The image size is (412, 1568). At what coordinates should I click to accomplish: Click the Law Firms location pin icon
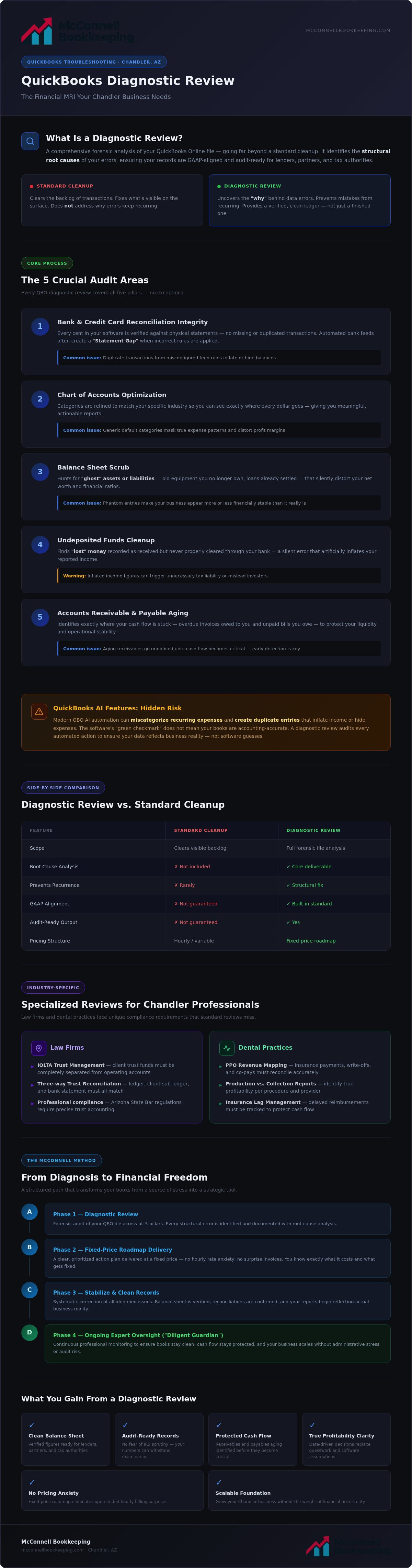39,1048
